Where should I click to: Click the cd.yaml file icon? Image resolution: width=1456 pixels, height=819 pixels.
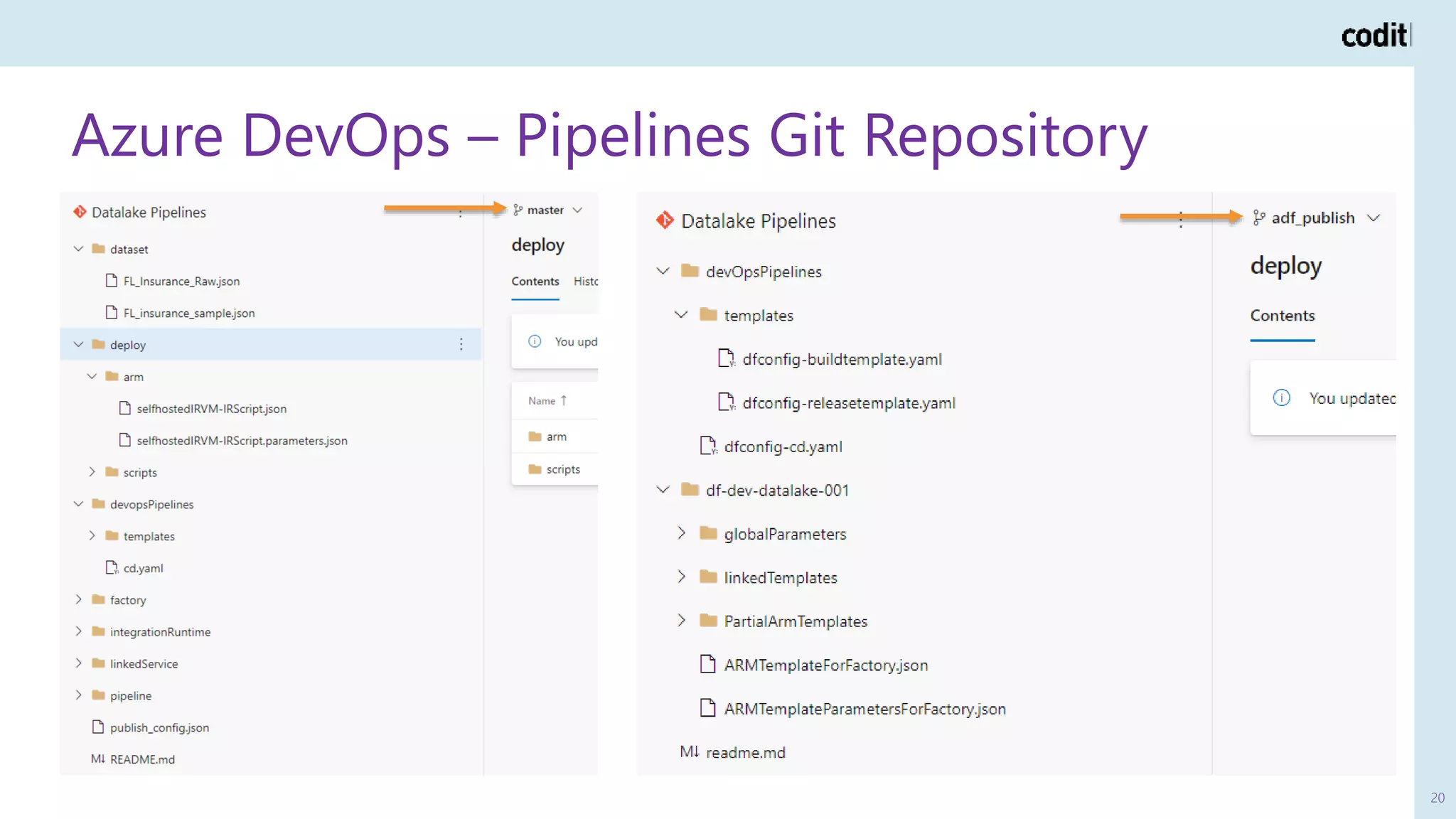(112, 567)
